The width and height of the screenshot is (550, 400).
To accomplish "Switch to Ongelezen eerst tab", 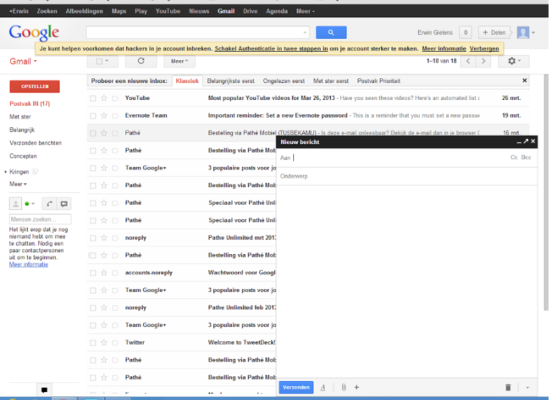I will click(x=284, y=81).
